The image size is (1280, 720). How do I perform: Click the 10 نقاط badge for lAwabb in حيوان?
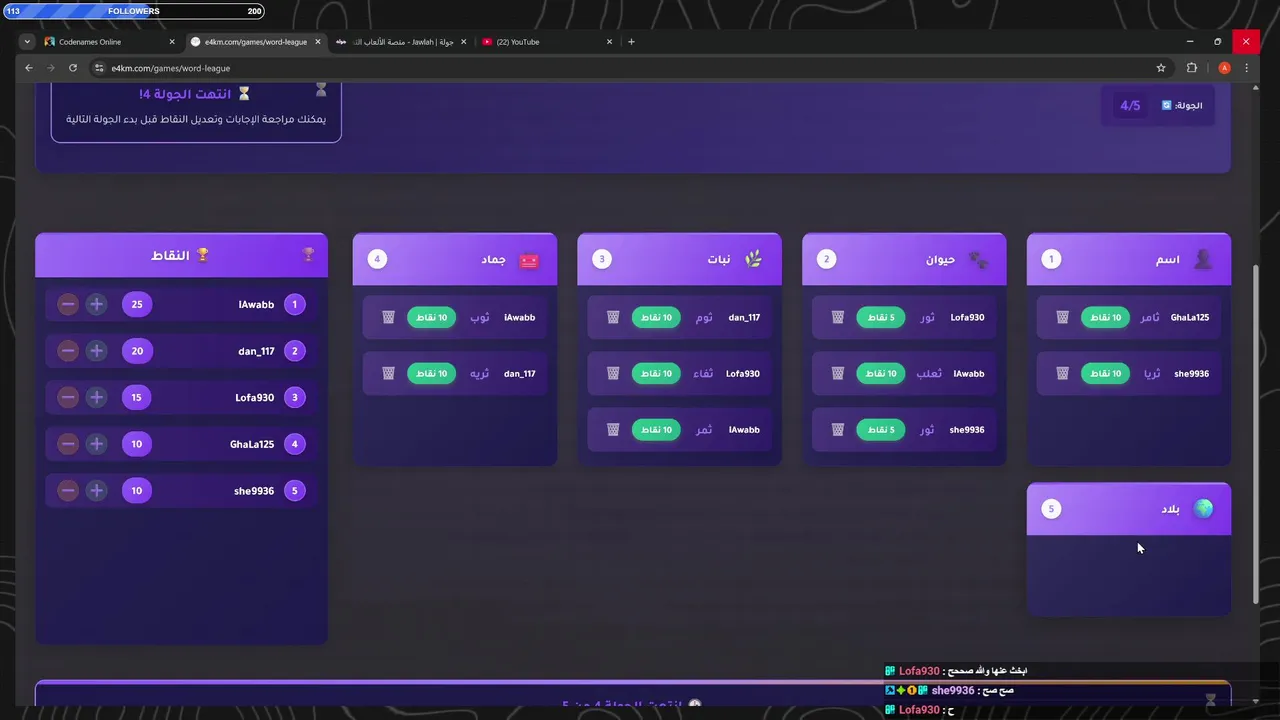pos(880,373)
